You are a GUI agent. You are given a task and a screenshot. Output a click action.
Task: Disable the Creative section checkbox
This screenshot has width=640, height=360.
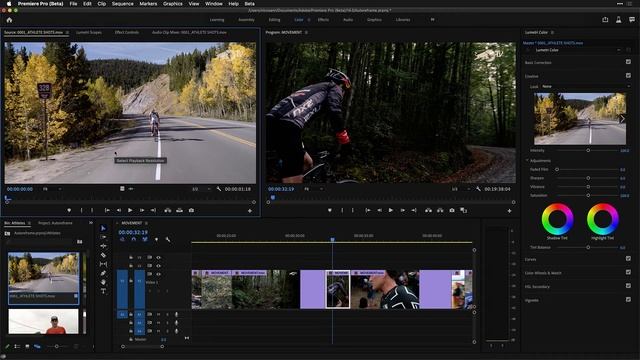pos(628,76)
